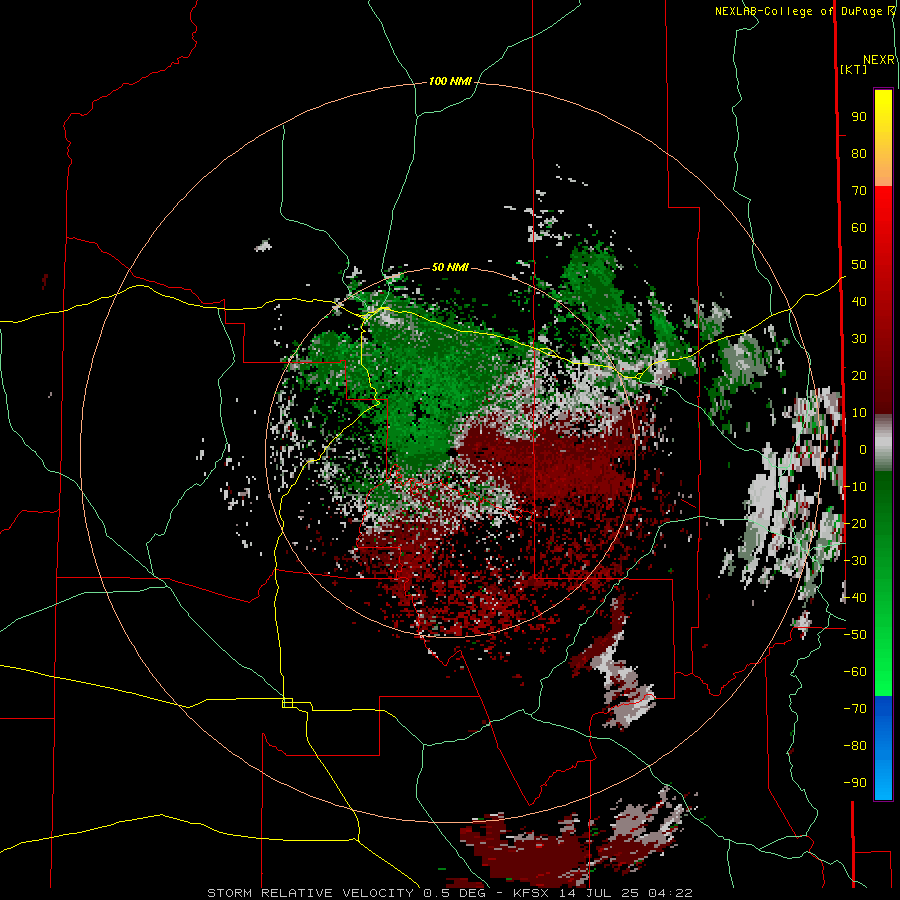Image resolution: width=900 pixels, height=900 pixels.
Task: Pick the gray zero-velocity band on scale
Action: 883,443
